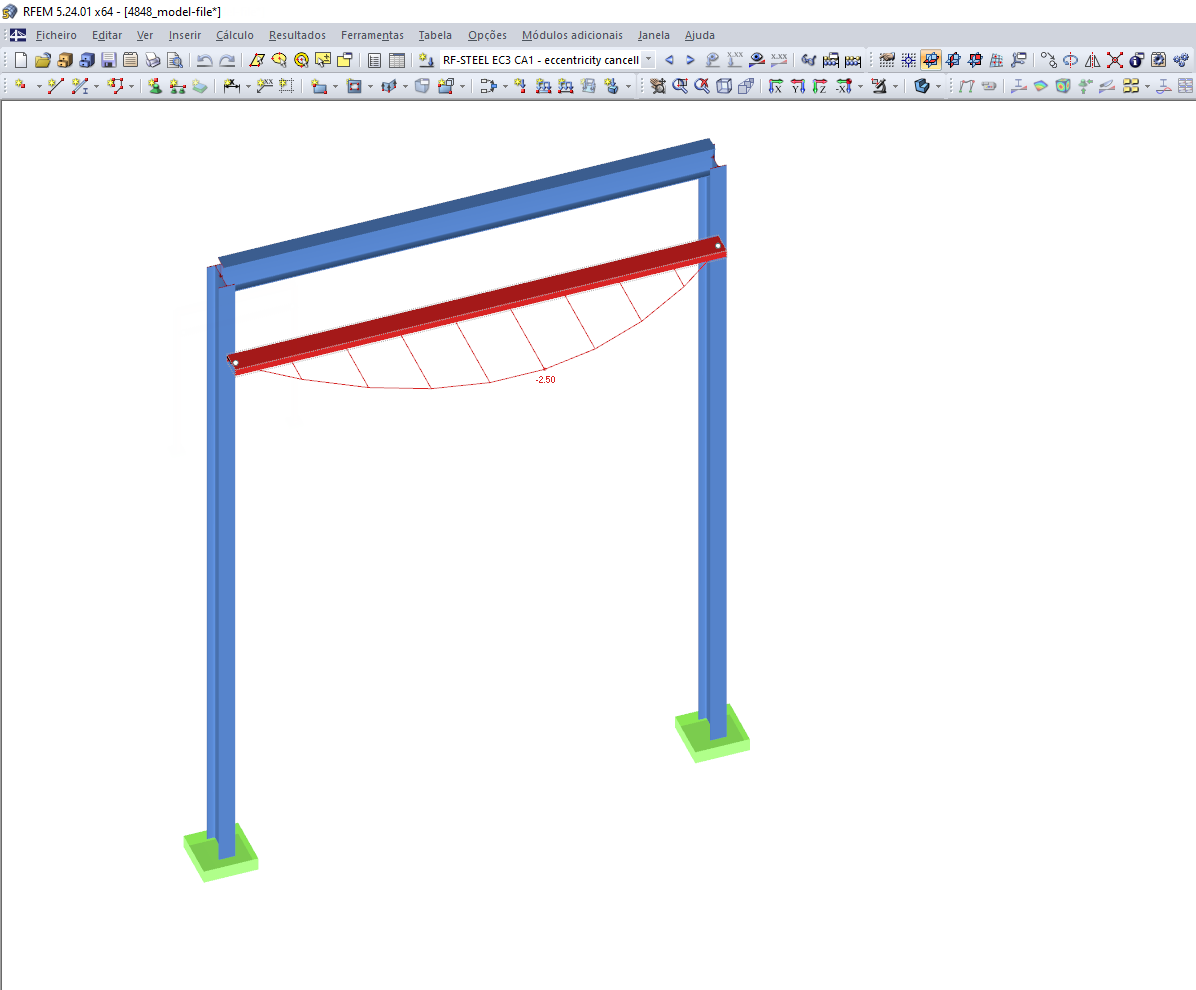
Task: Click the info icon in the top toolbar
Action: (x=1137, y=59)
